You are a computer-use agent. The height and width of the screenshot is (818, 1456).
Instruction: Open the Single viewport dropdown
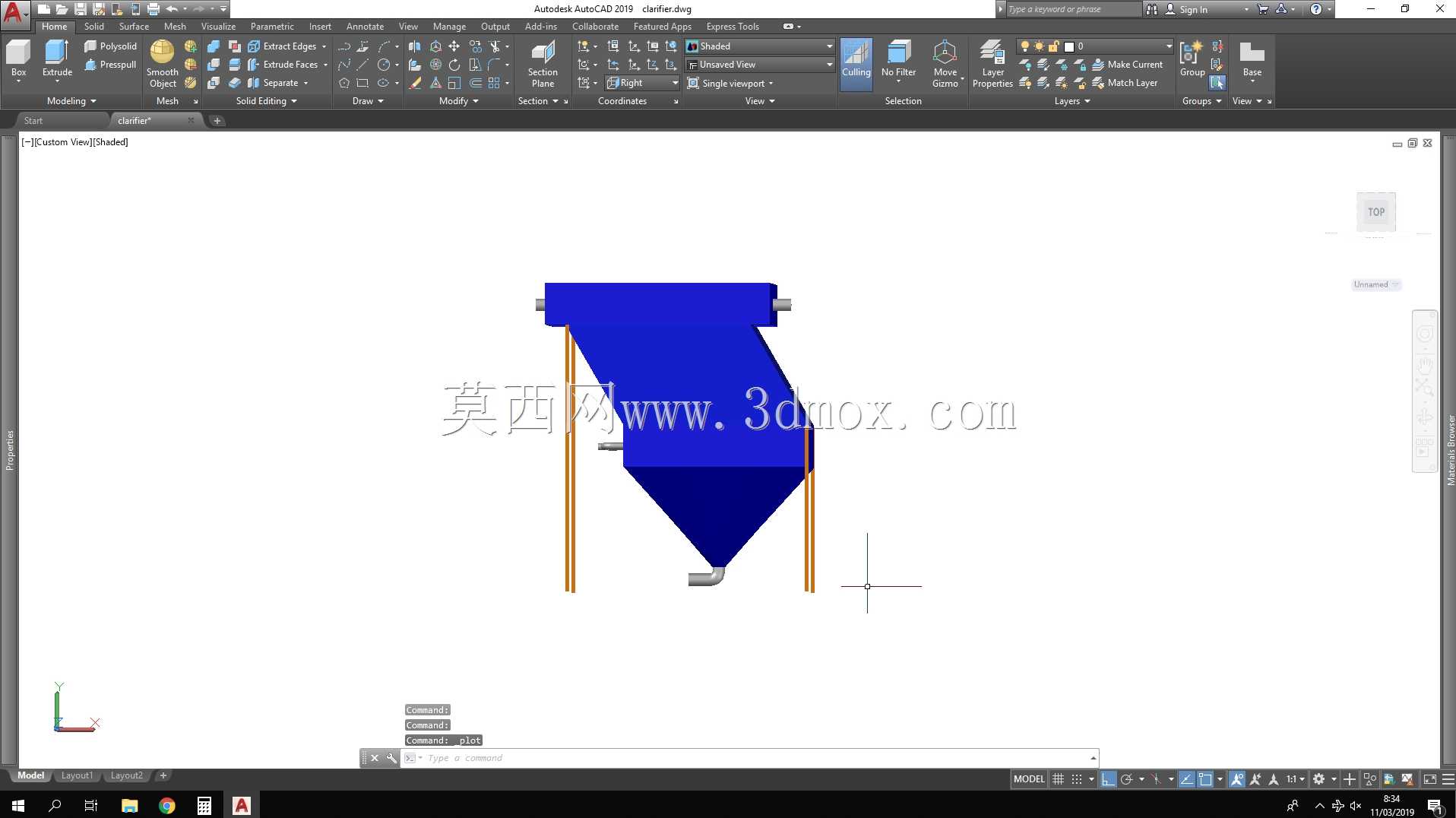tap(731, 83)
